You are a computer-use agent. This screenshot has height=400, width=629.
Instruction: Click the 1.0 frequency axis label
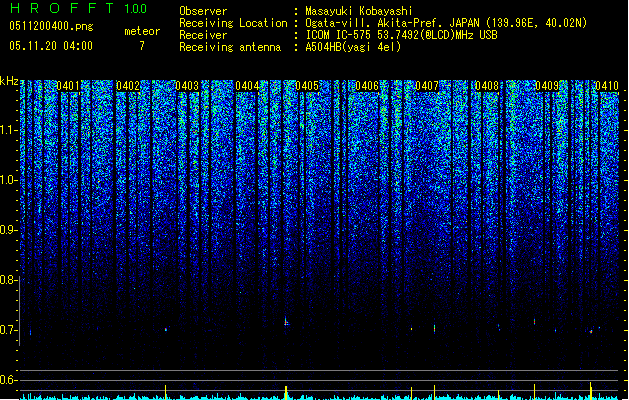(9, 180)
